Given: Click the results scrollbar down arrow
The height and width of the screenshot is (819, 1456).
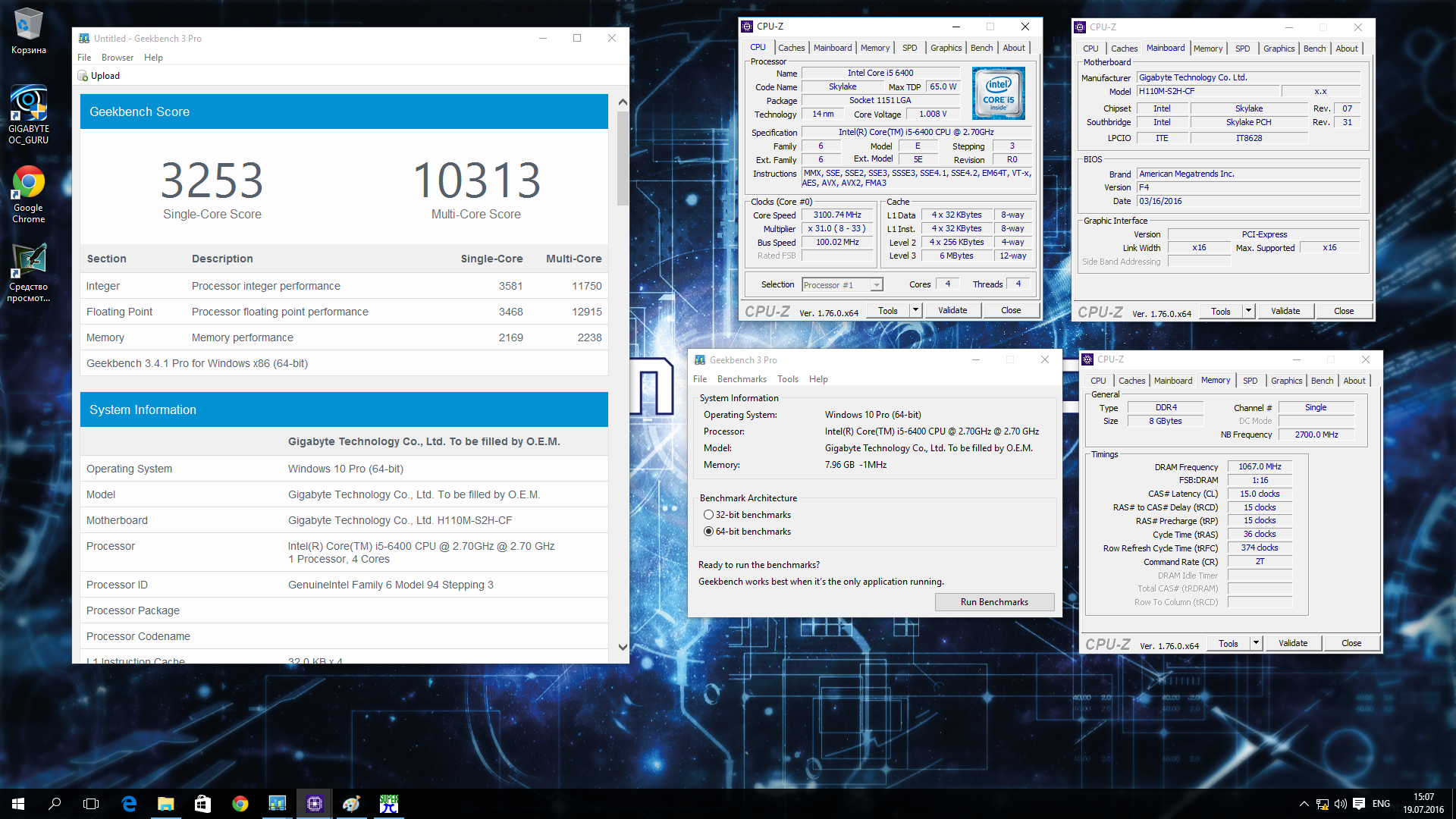Looking at the screenshot, I should coord(623,647).
